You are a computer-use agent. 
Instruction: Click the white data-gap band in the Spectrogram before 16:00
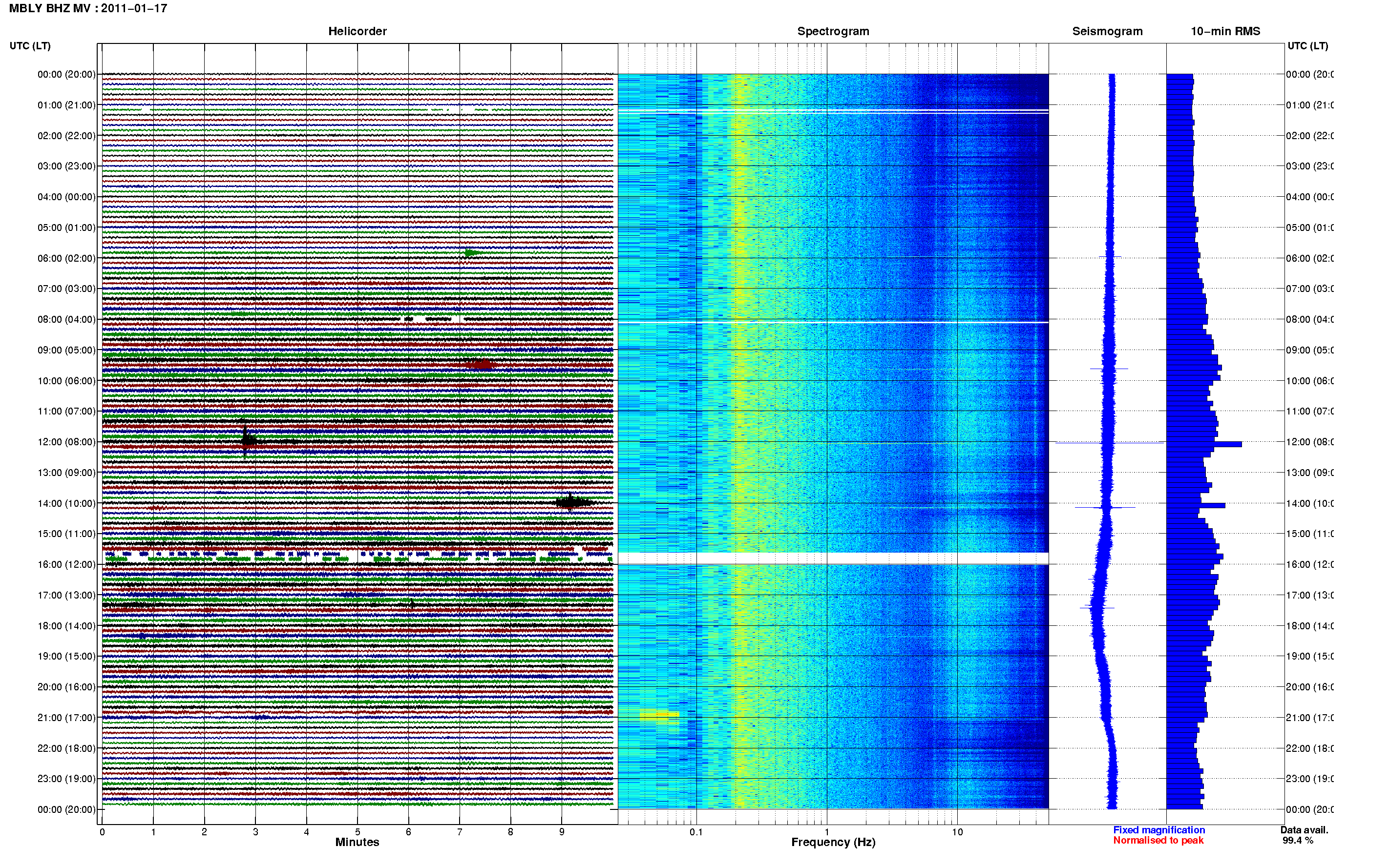[833, 558]
